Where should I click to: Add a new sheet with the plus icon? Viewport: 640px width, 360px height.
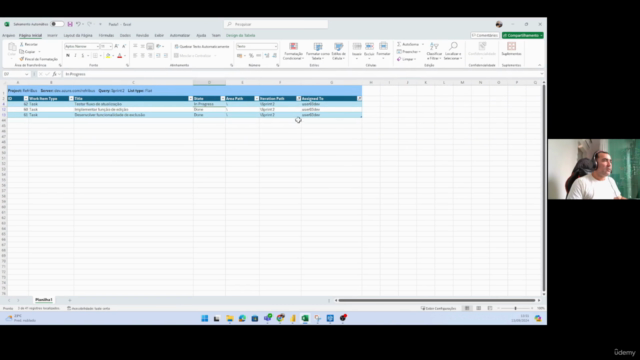[x=70, y=300]
